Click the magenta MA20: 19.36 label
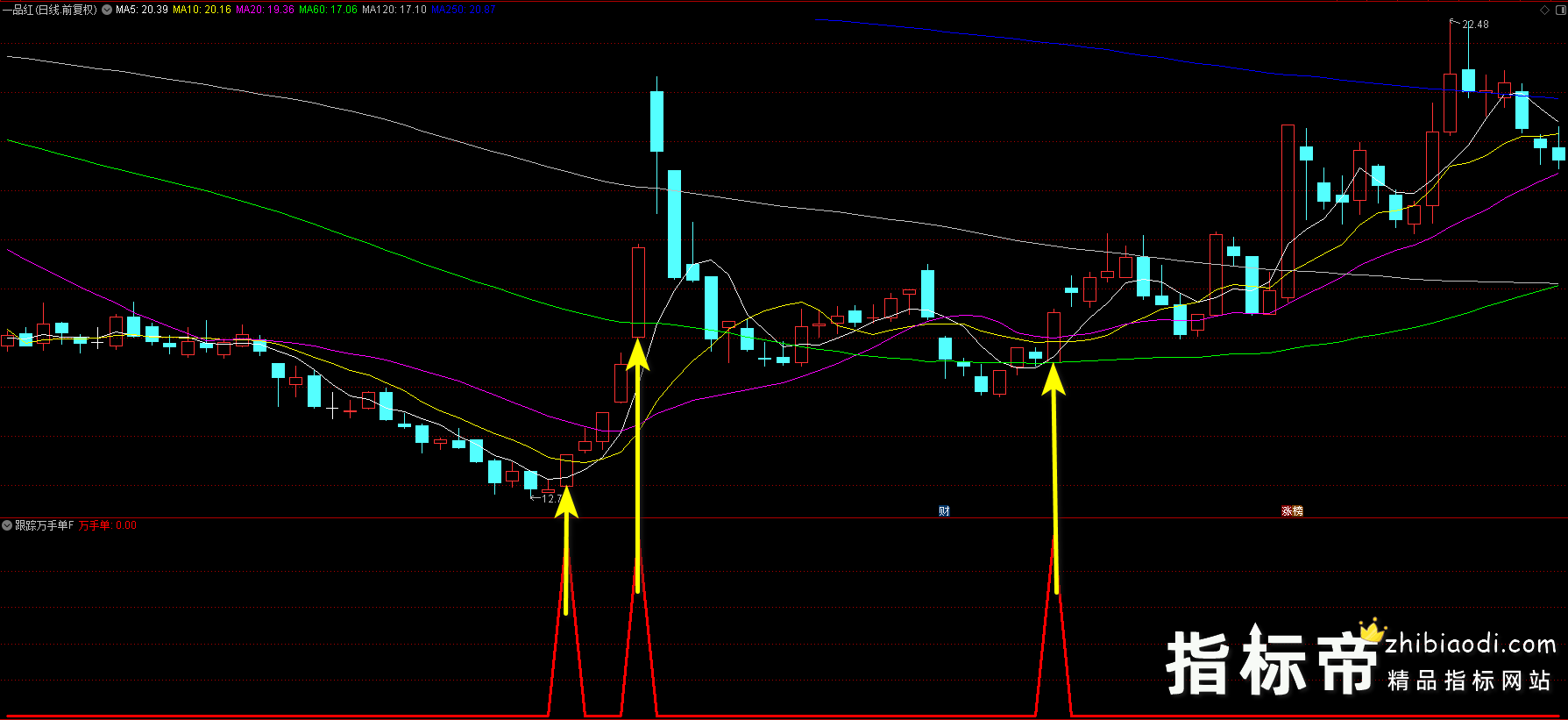 point(265,10)
